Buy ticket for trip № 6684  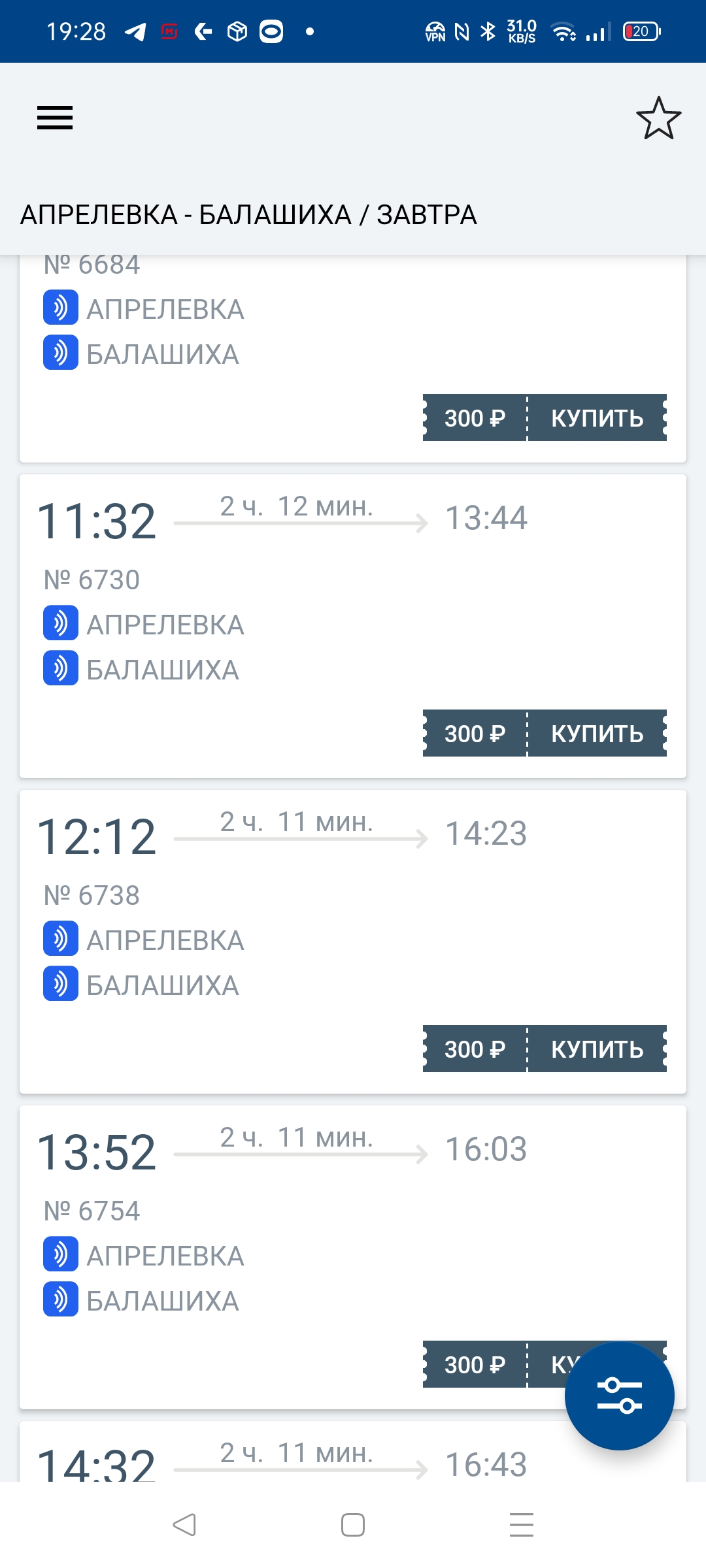pos(597,418)
